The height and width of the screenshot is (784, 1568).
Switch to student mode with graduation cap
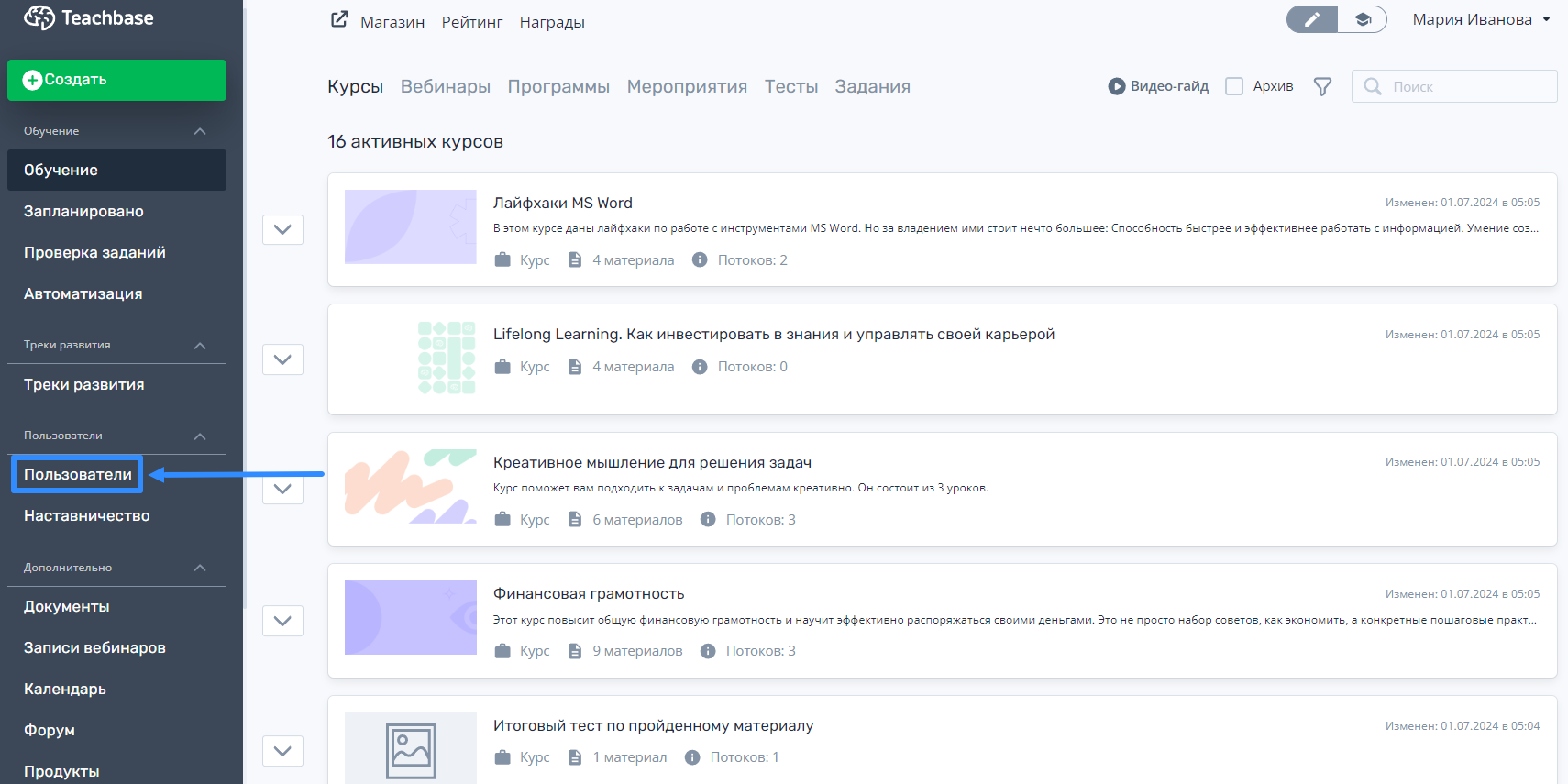click(x=1363, y=19)
